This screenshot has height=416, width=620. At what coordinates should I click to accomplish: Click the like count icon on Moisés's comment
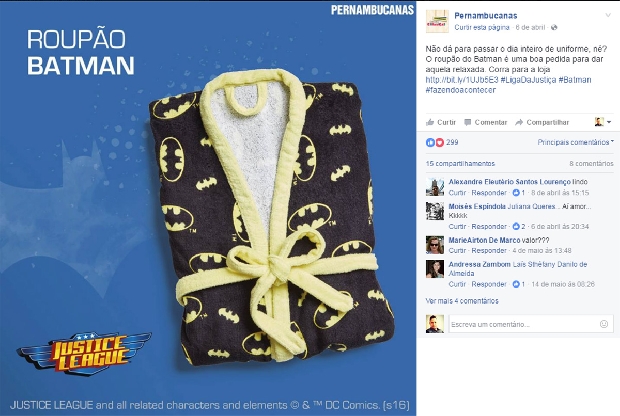[516, 227]
